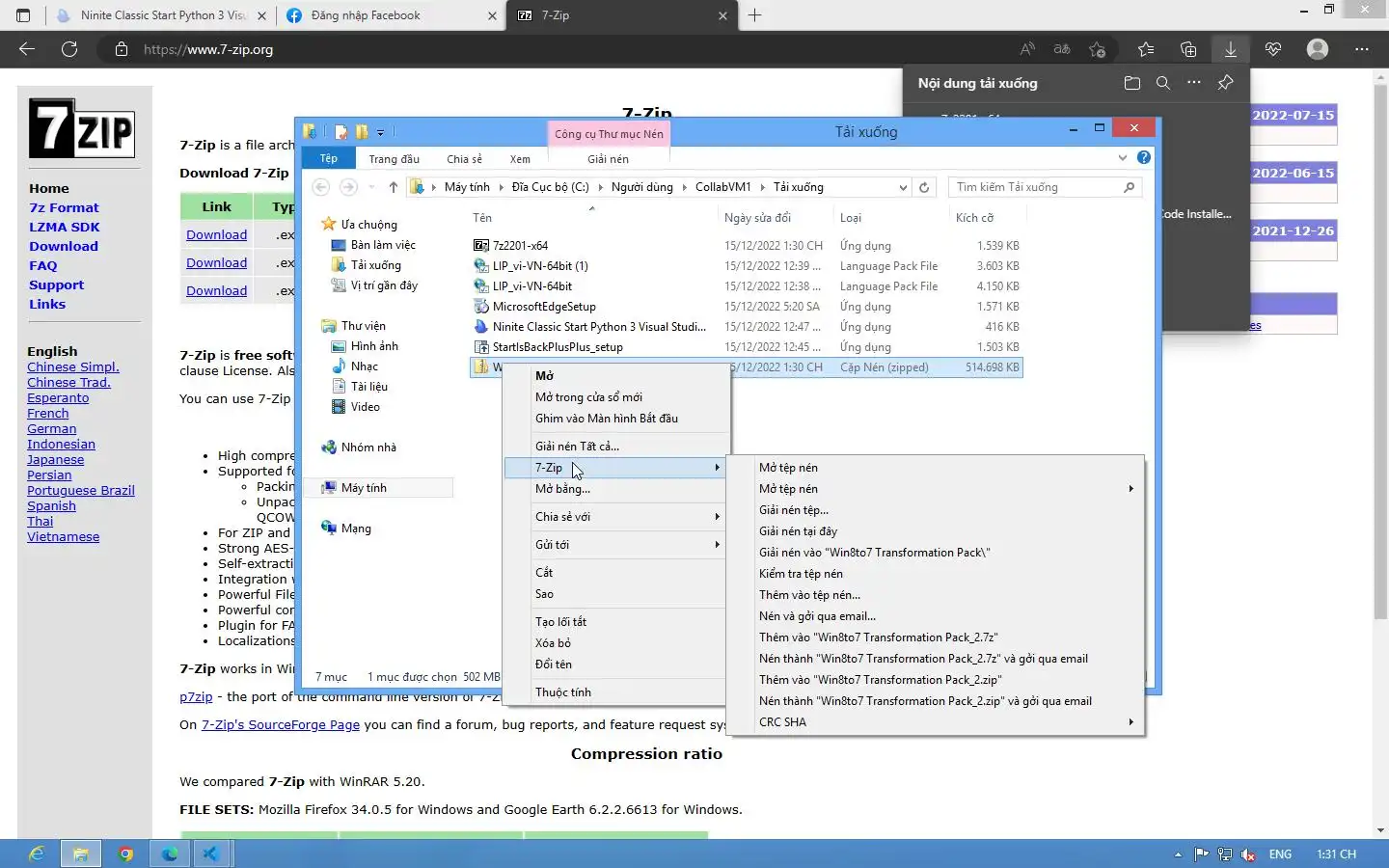Open the 7-Zip submenu entry
This screenshot has width=1389, height=868.
(x=615, y=468)
